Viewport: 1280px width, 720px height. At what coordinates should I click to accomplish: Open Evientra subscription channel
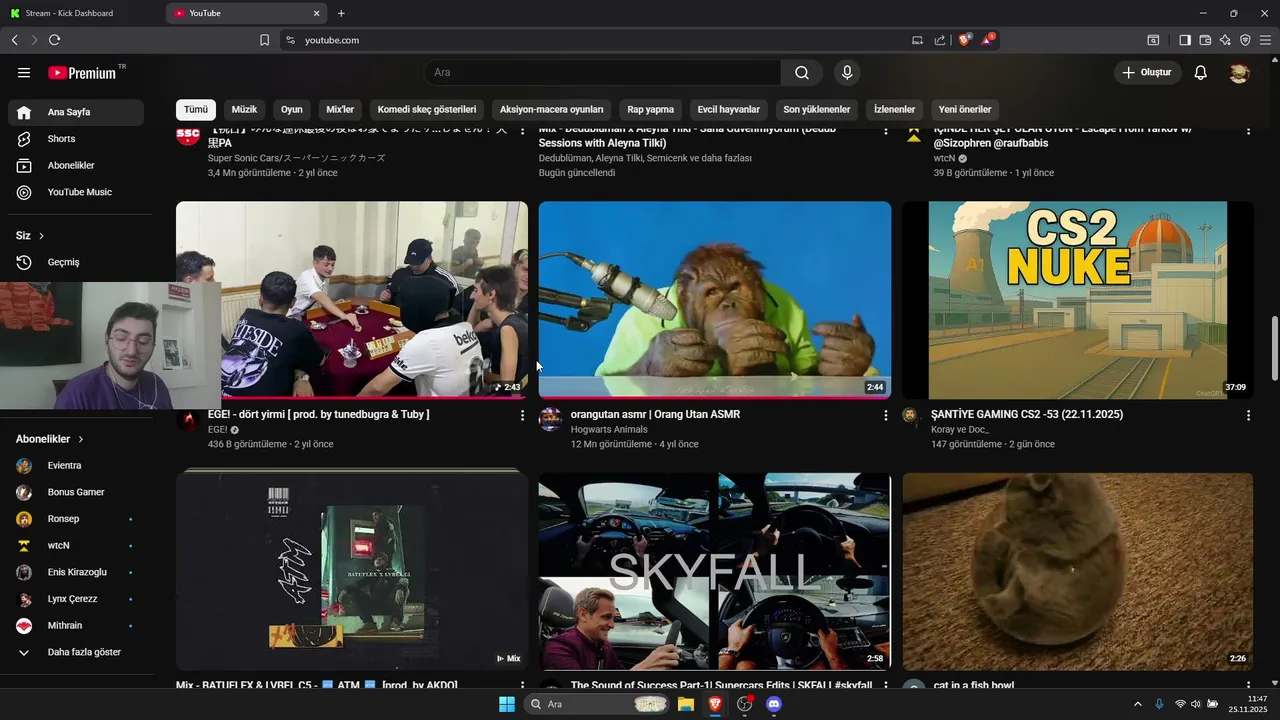(x=76, y=465)
